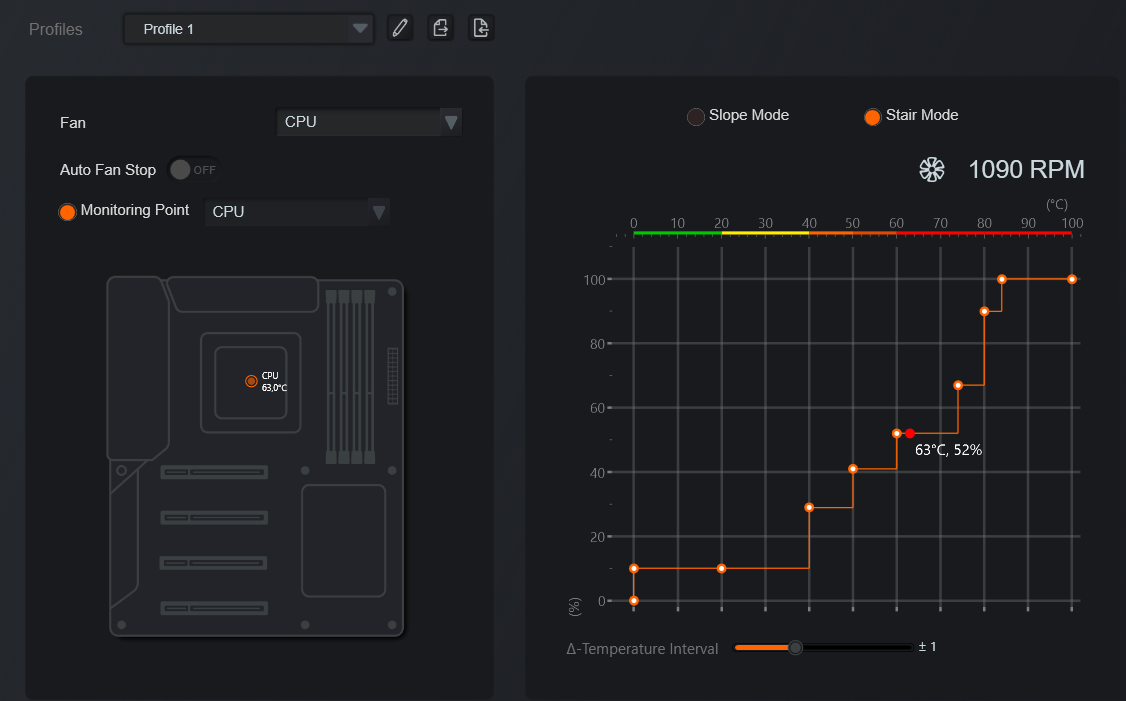The height and width of the screenshot is (701, 1126).
Task: Click the import profile icon
Action: click(x=481, y=29)
